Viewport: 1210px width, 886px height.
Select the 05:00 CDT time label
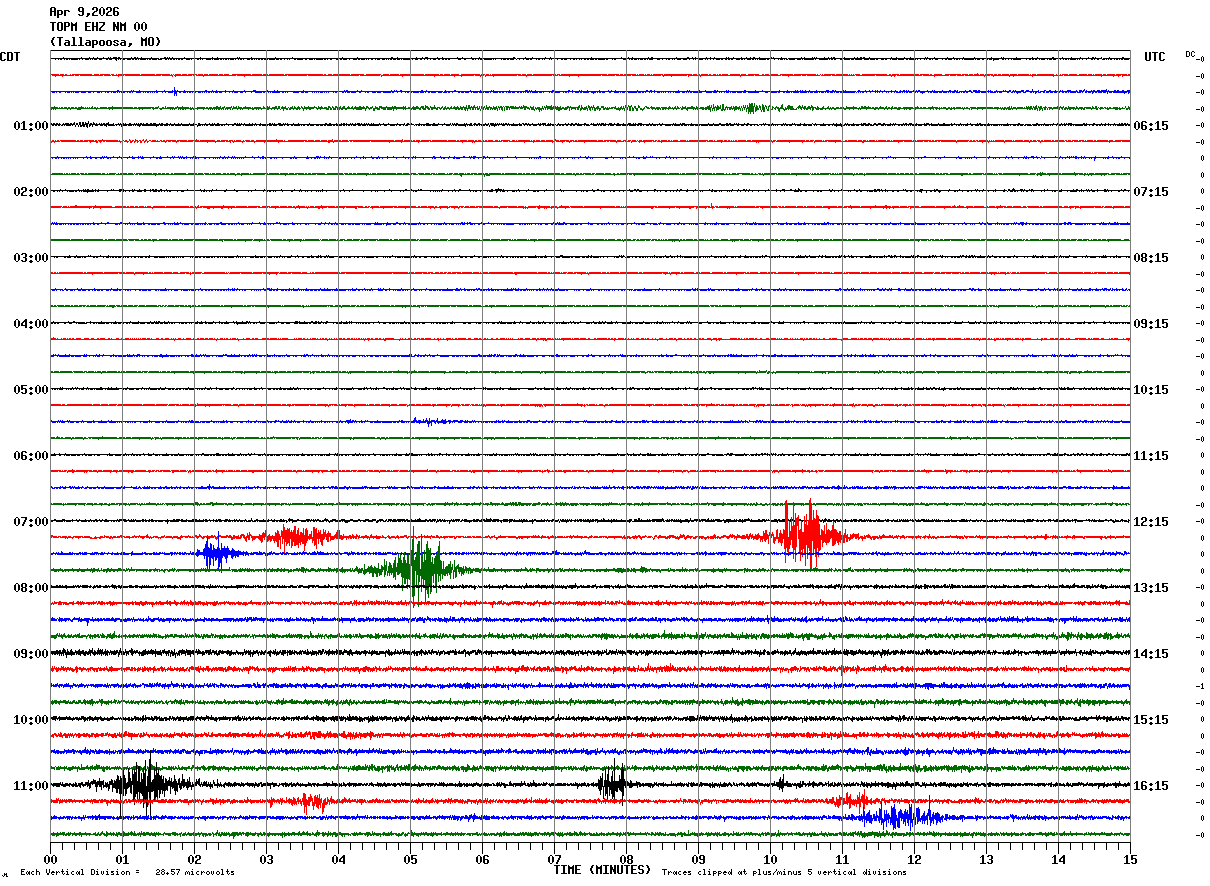[31, 390]
